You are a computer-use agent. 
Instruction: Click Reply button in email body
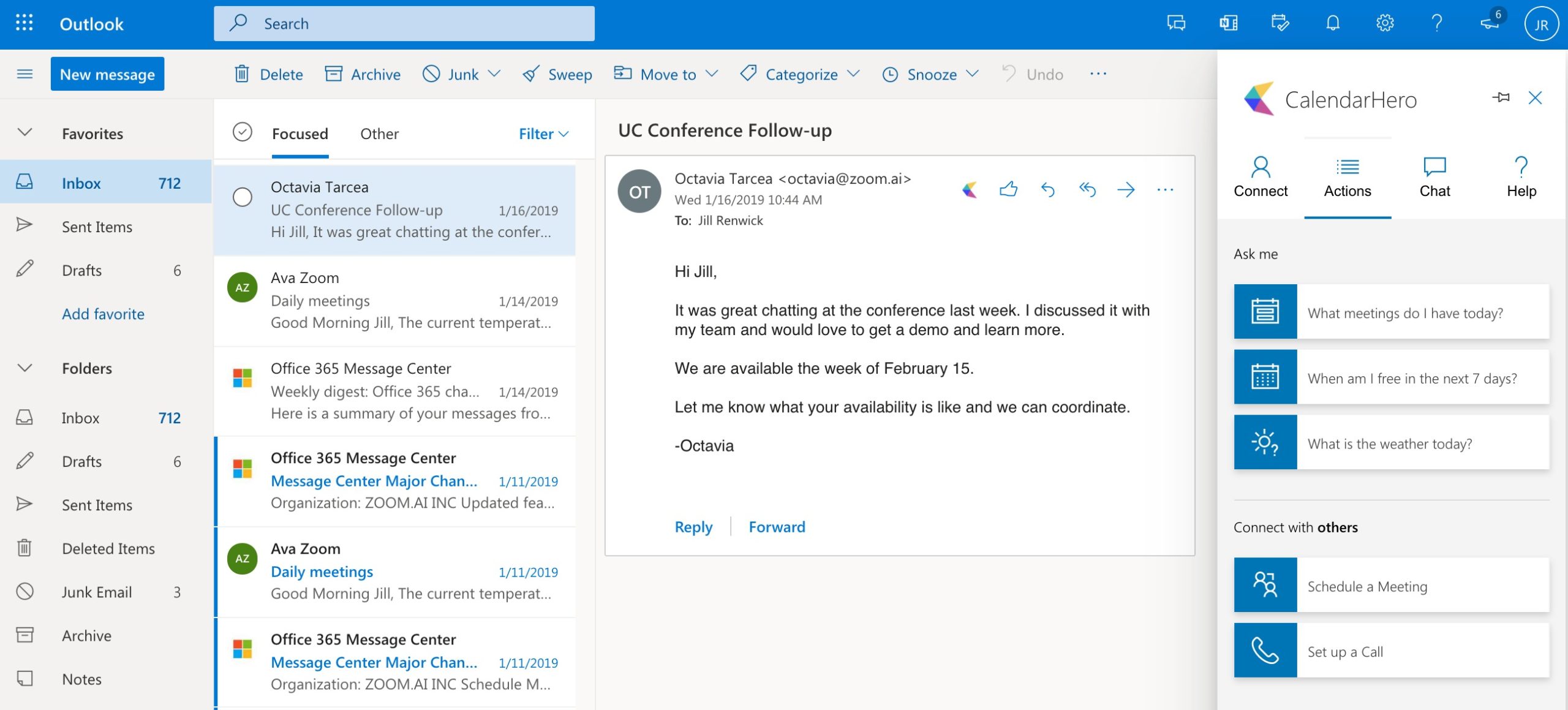tap(693, 524)
